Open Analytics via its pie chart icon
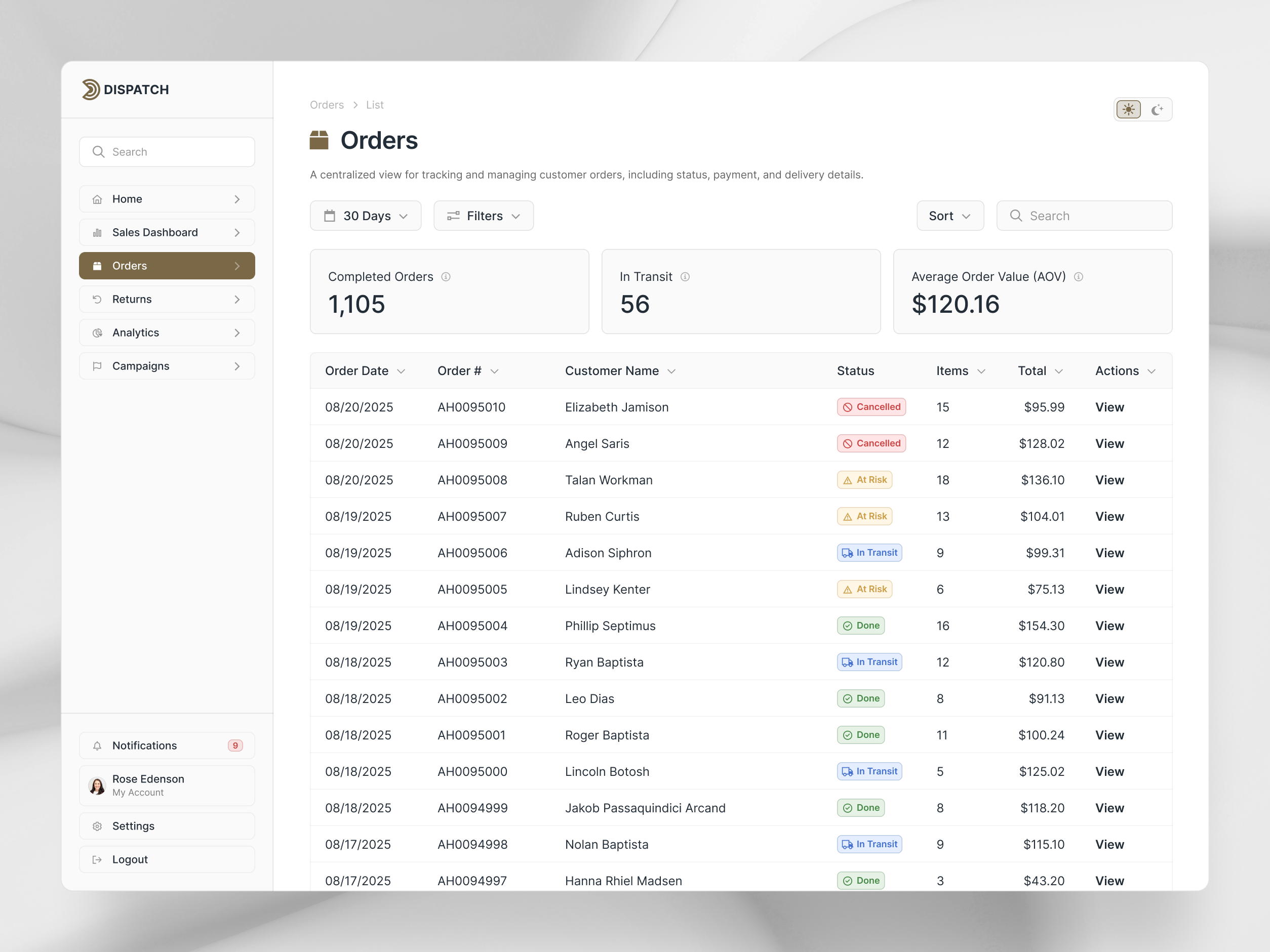The image size is (1270, 952). [x=97, y=332]
